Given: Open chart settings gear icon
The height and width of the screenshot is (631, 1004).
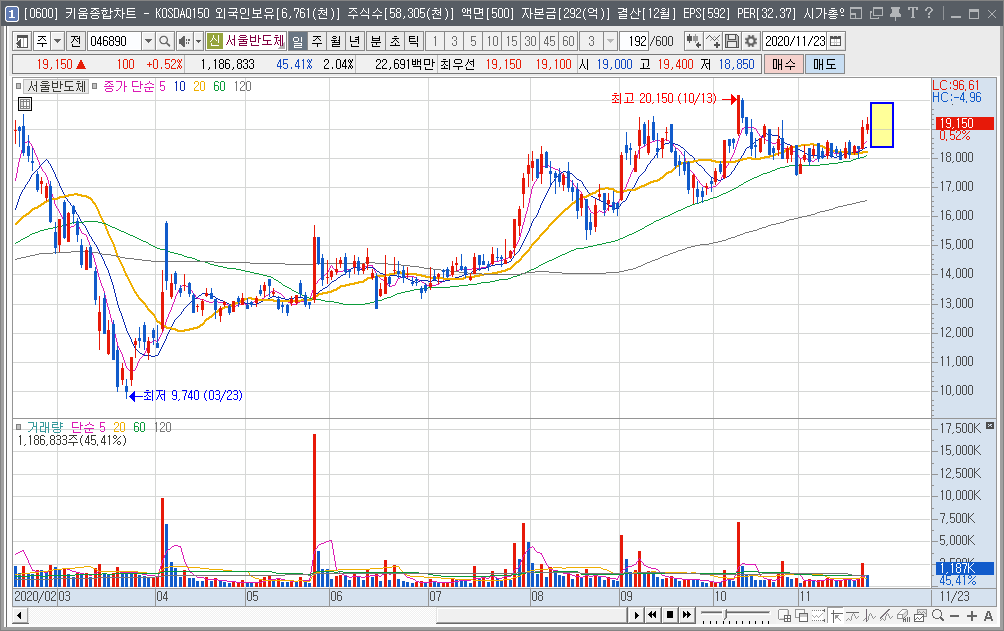Looking at the screenshot, I should pyautogui.click(x=750, y=42).
